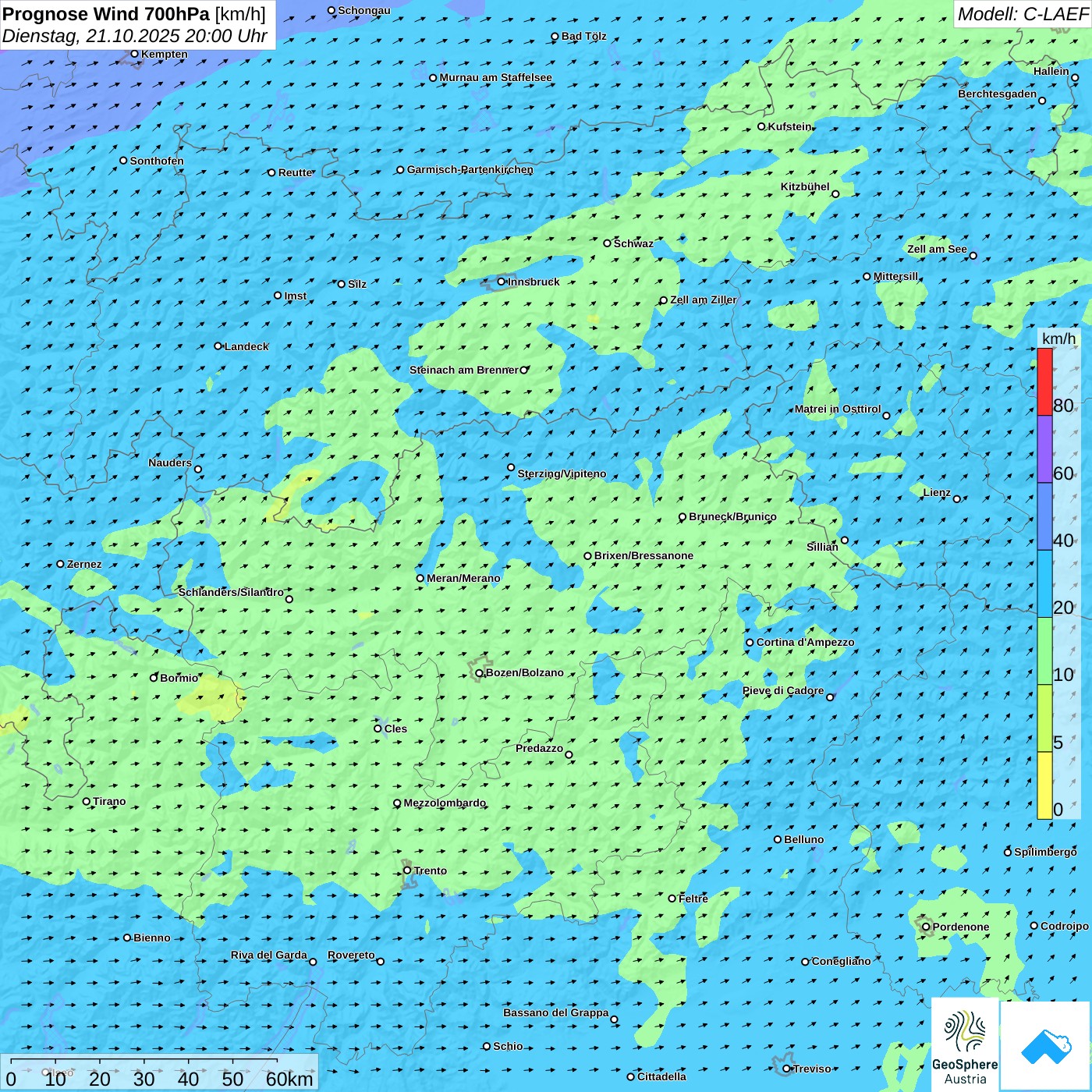Click the blue cloud logo icon
The width and height of the screenshot is (1092, 1092).
[1045, 1046]
